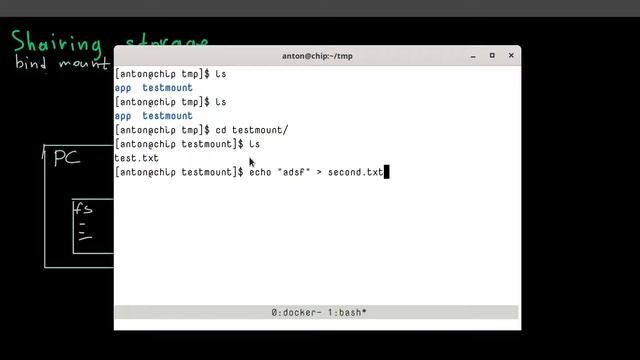Minimize the anton@chip terminal window
This screenshot has height=360, width=640.
[x=473, y=56]
